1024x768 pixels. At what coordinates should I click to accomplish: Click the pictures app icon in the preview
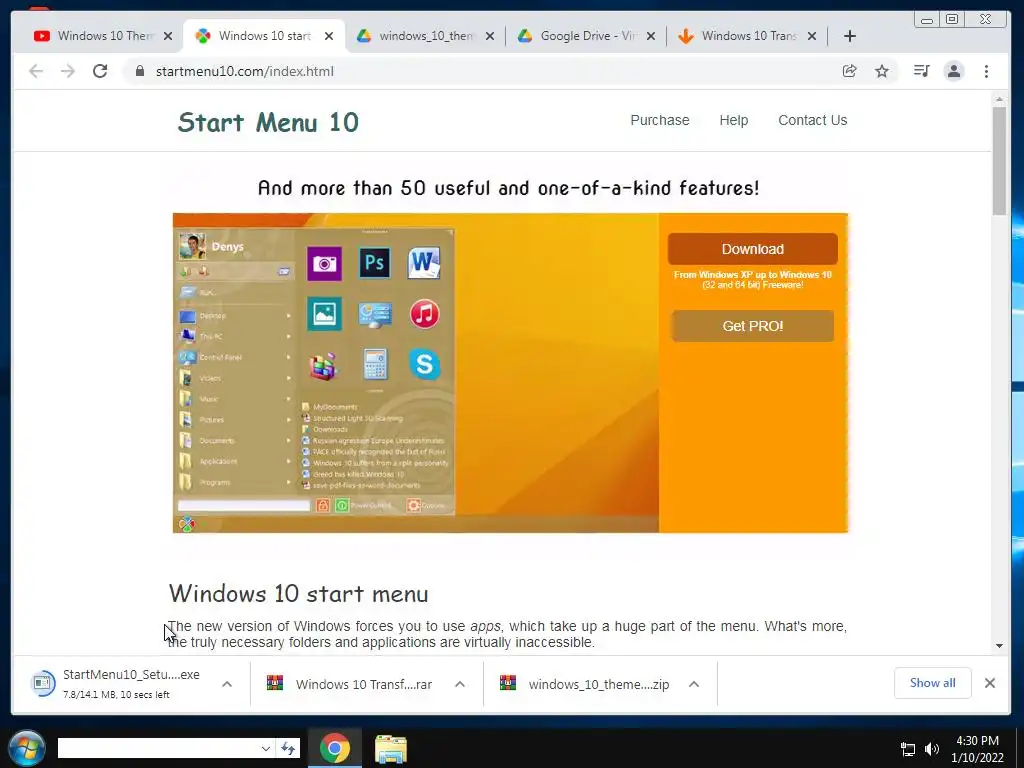pos(325,314)
